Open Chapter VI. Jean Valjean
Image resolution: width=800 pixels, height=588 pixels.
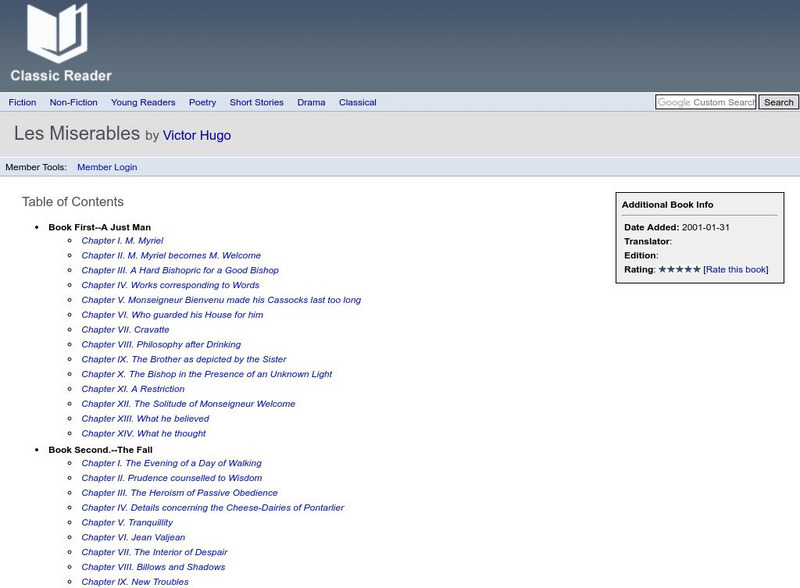tap(133, 537)
